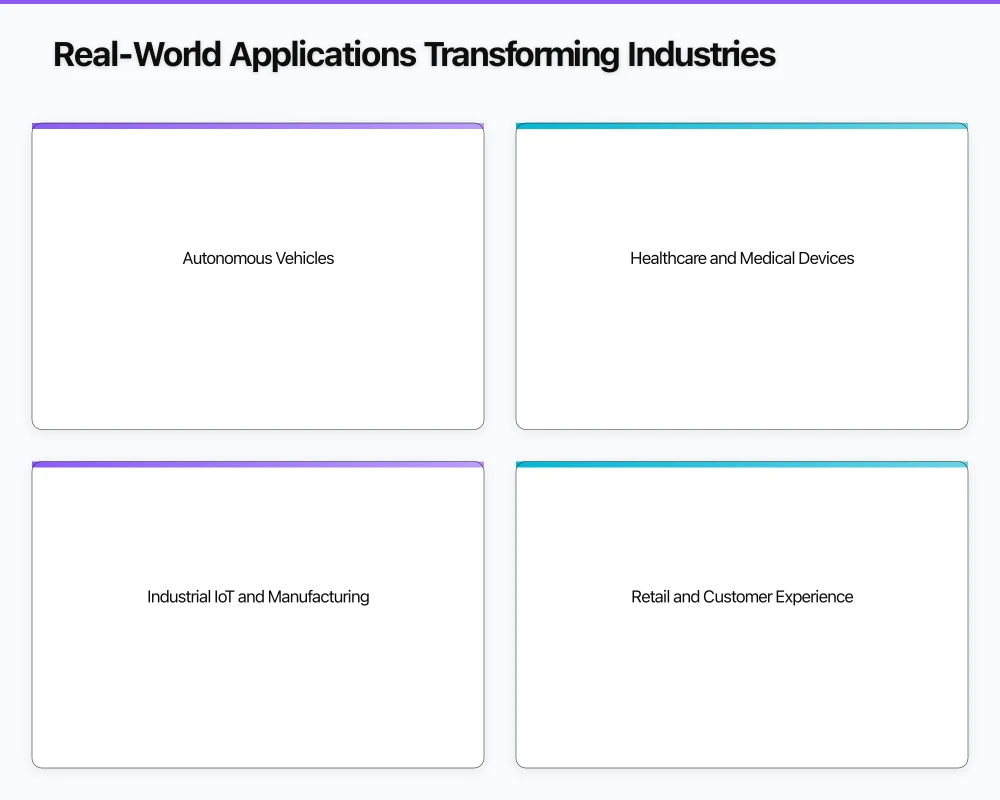Select the Industrial IoT and Manufacturing label
Viewport: 1000px width, 800px height.
pos(258,597)
